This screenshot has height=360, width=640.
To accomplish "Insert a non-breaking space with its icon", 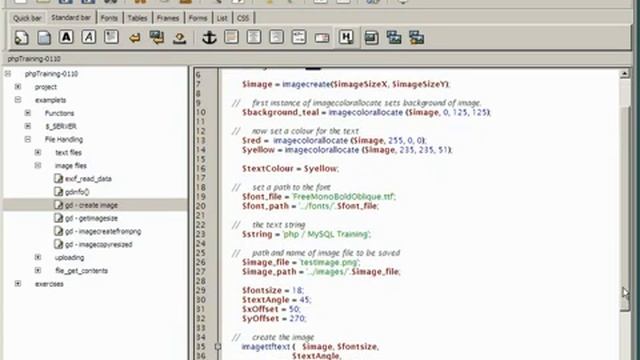I will pyautogui.click(x=179, y=38).
